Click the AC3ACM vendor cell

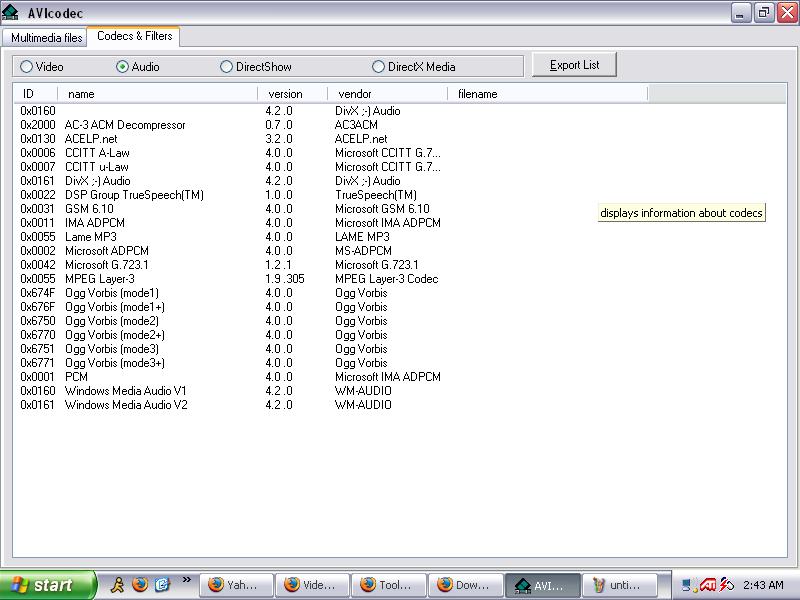point(356,125)
